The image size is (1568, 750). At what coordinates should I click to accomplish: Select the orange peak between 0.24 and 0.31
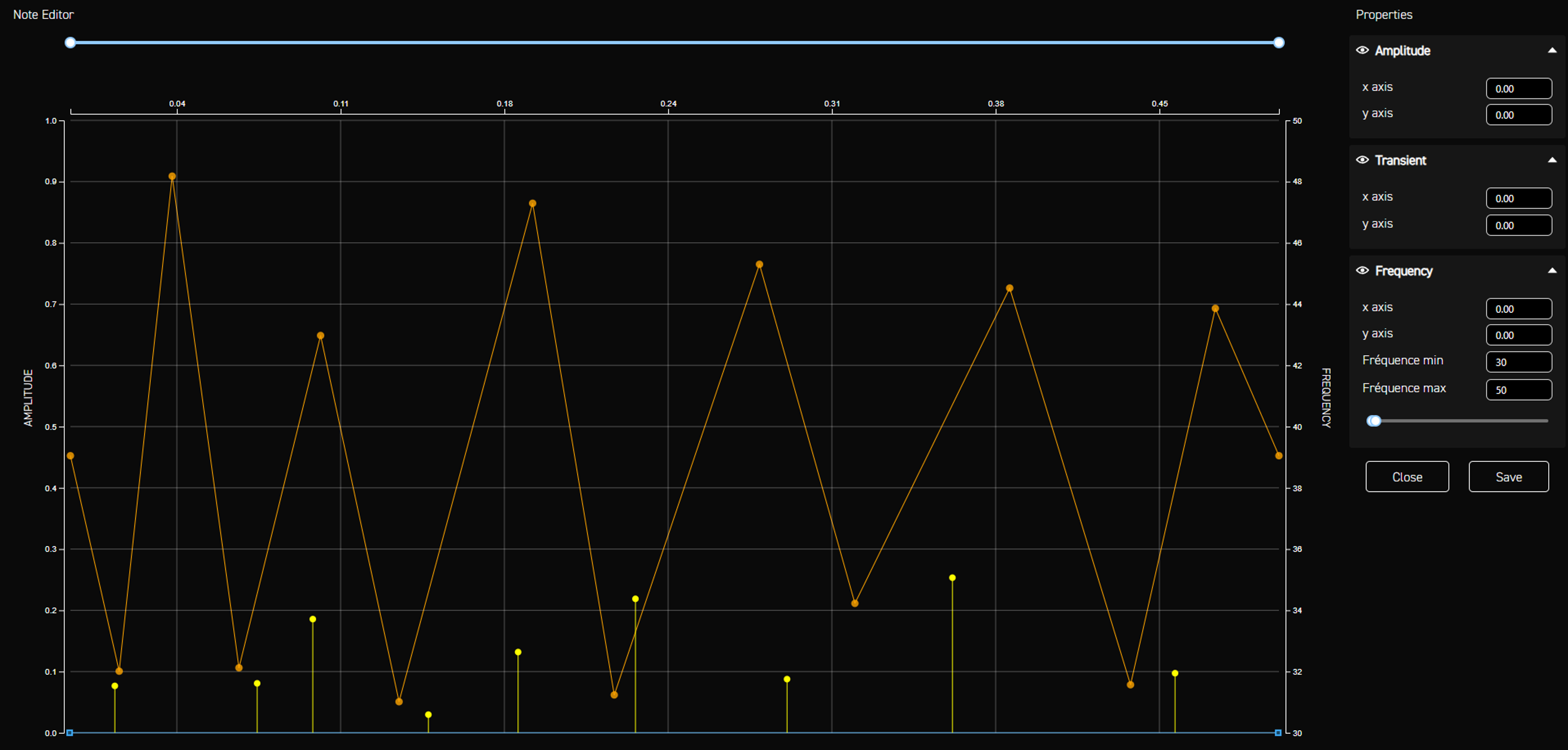(x=760, y=265)
